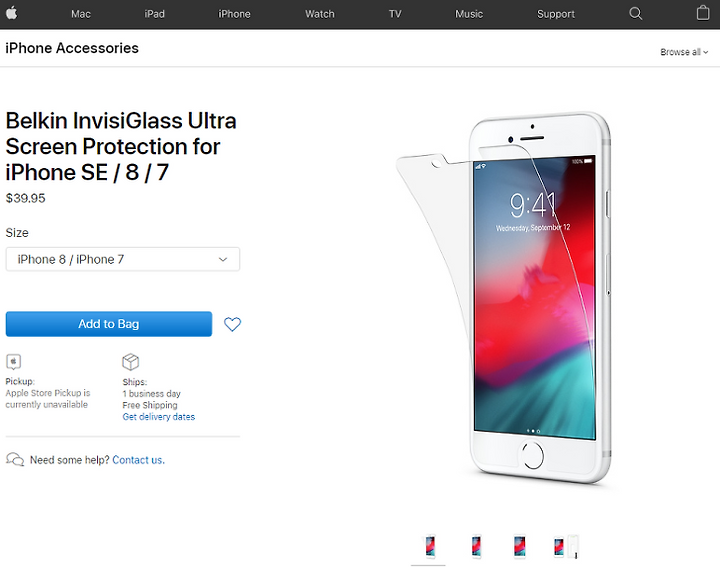Open the Contact us link

(138, 460)
